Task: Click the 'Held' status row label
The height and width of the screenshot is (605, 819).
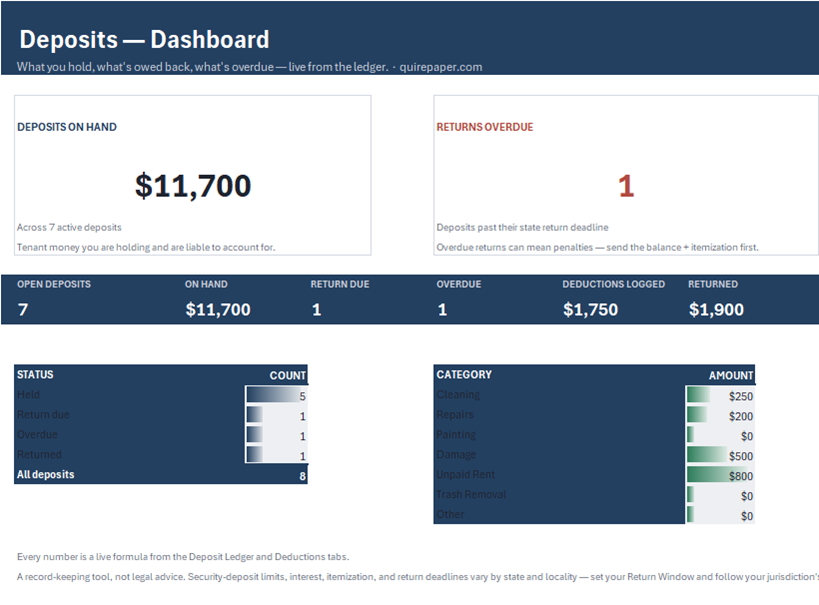Action: click(x=28, y=394)
